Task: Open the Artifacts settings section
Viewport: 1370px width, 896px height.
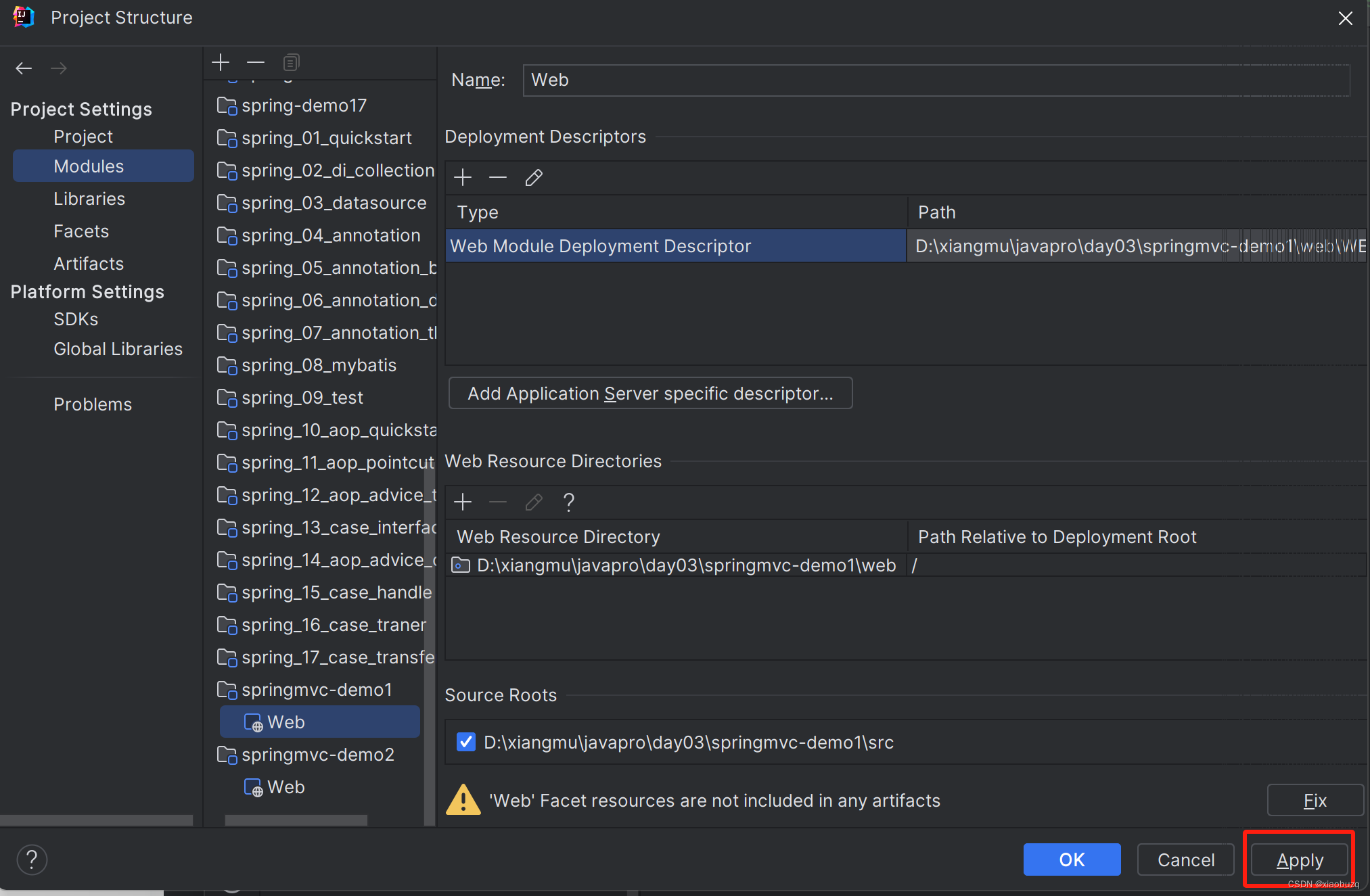Action: pos(89,264)
